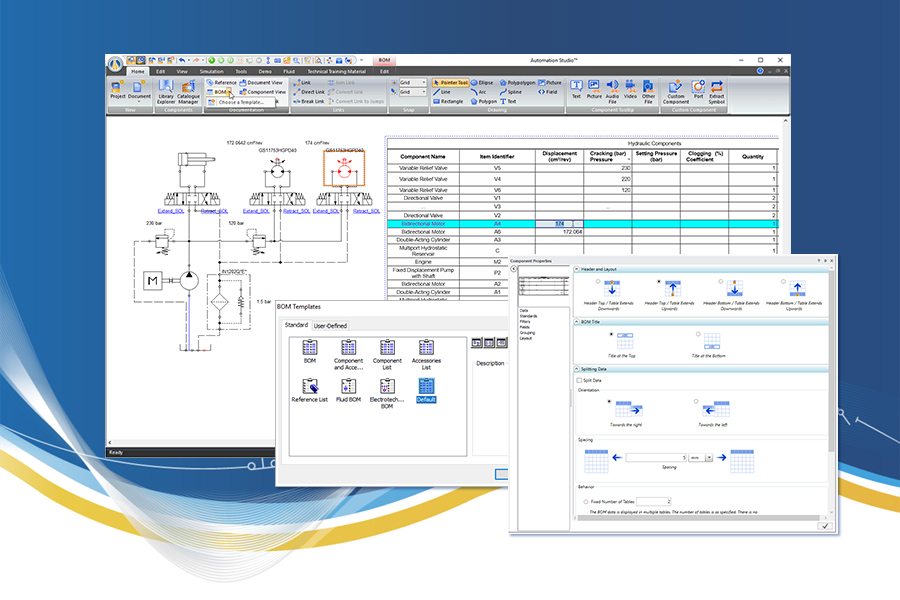Select the Spline drawing tool
This screenshot has height=600, width=900.
click(x=511, y=92)
